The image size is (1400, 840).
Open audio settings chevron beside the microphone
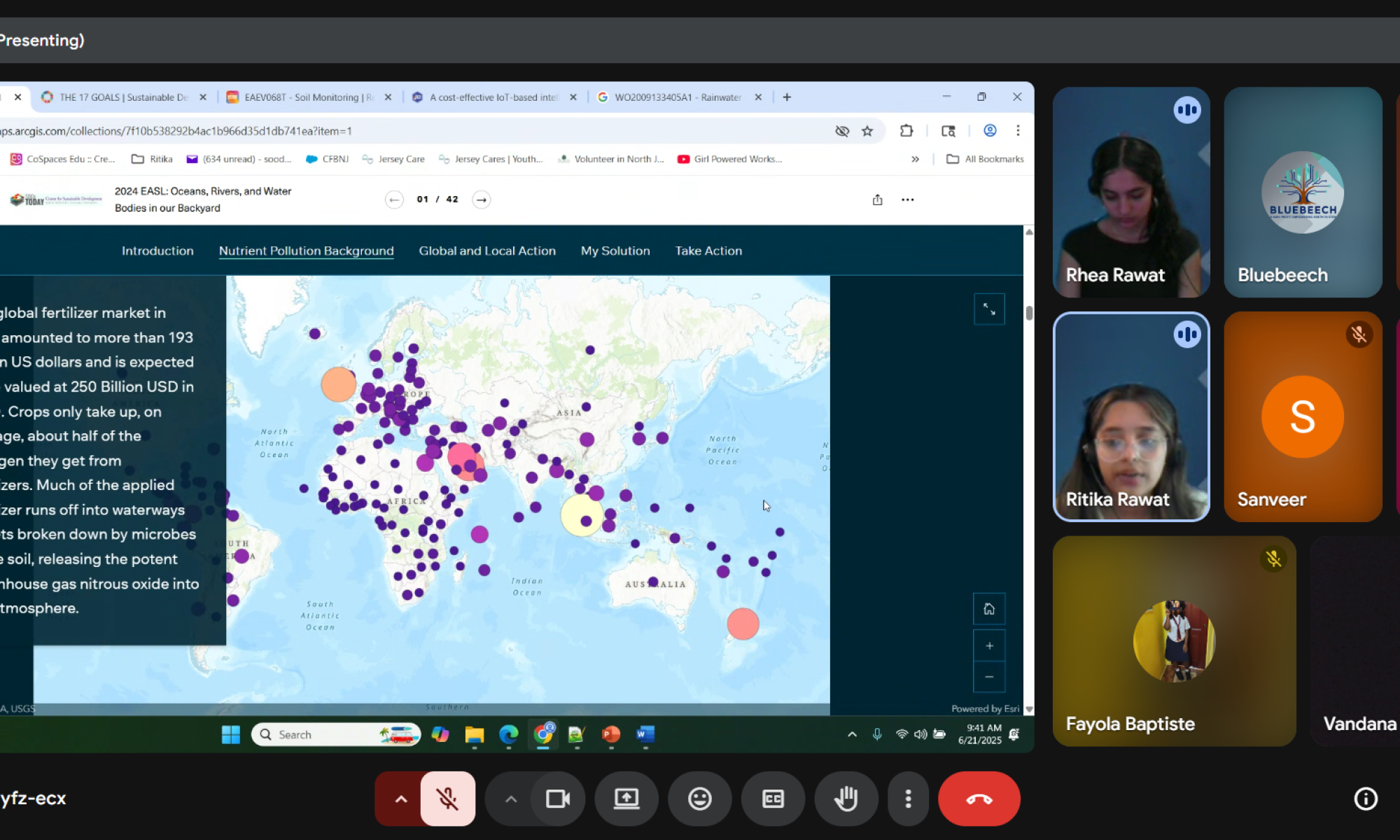400,799
